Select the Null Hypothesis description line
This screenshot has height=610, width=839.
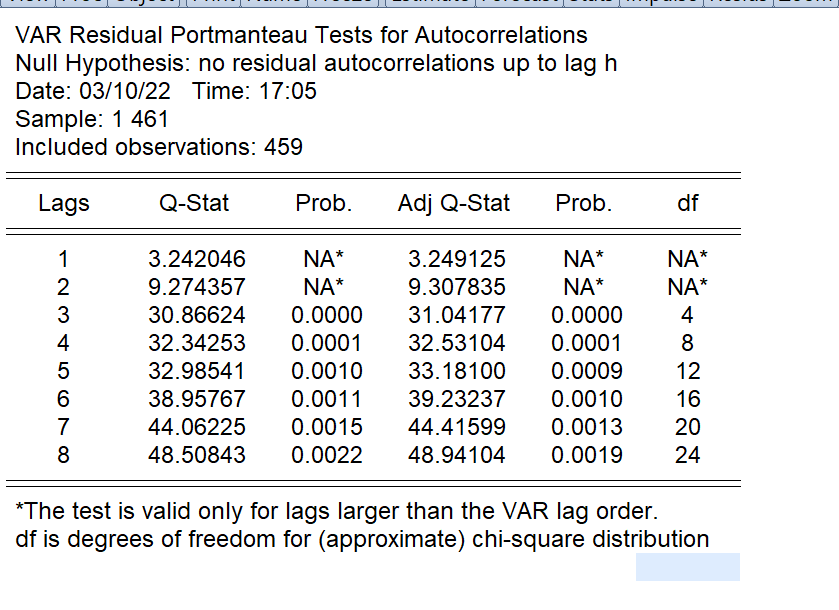click(316, 64)
